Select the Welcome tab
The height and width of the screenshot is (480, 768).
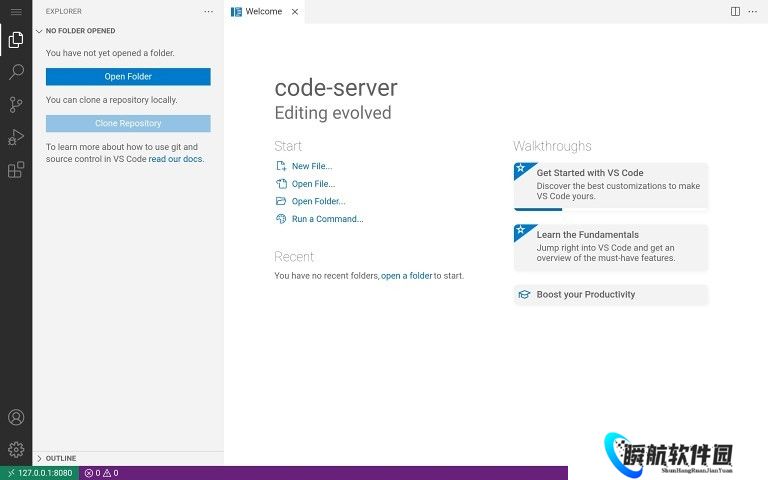263,11
